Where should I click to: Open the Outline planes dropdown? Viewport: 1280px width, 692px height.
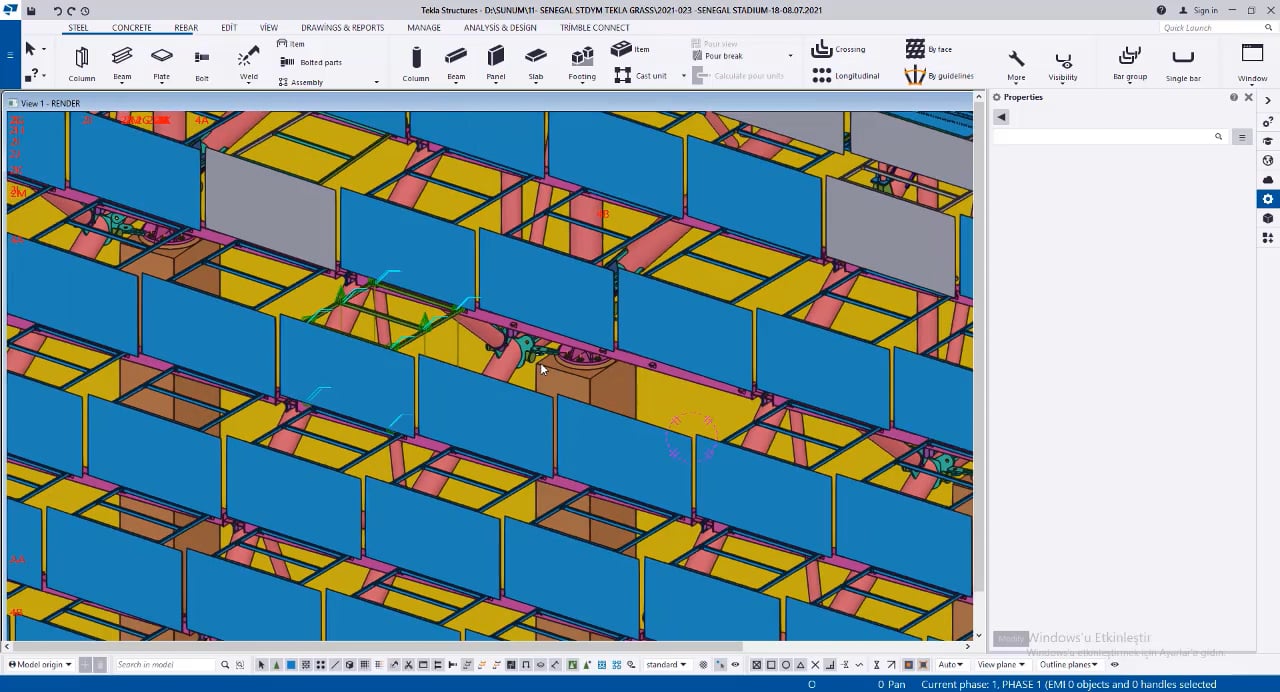tap(1069, 664)
